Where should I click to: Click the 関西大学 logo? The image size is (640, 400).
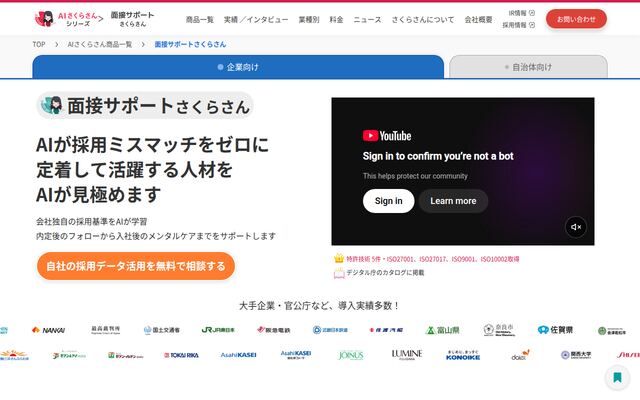[x=576, y=355]
